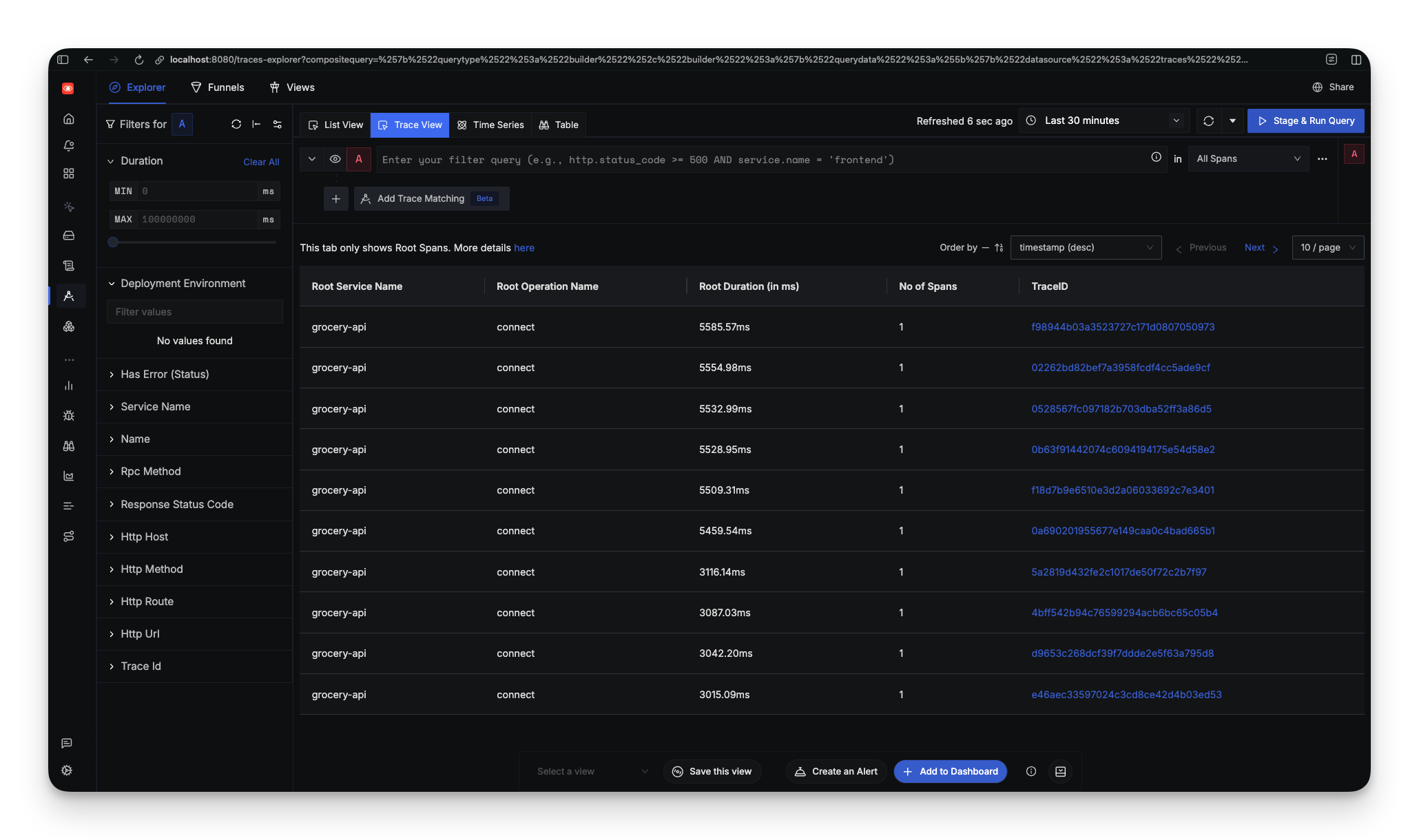
Task: Click the support chat icon above the gear
Action: coord(67,743)
